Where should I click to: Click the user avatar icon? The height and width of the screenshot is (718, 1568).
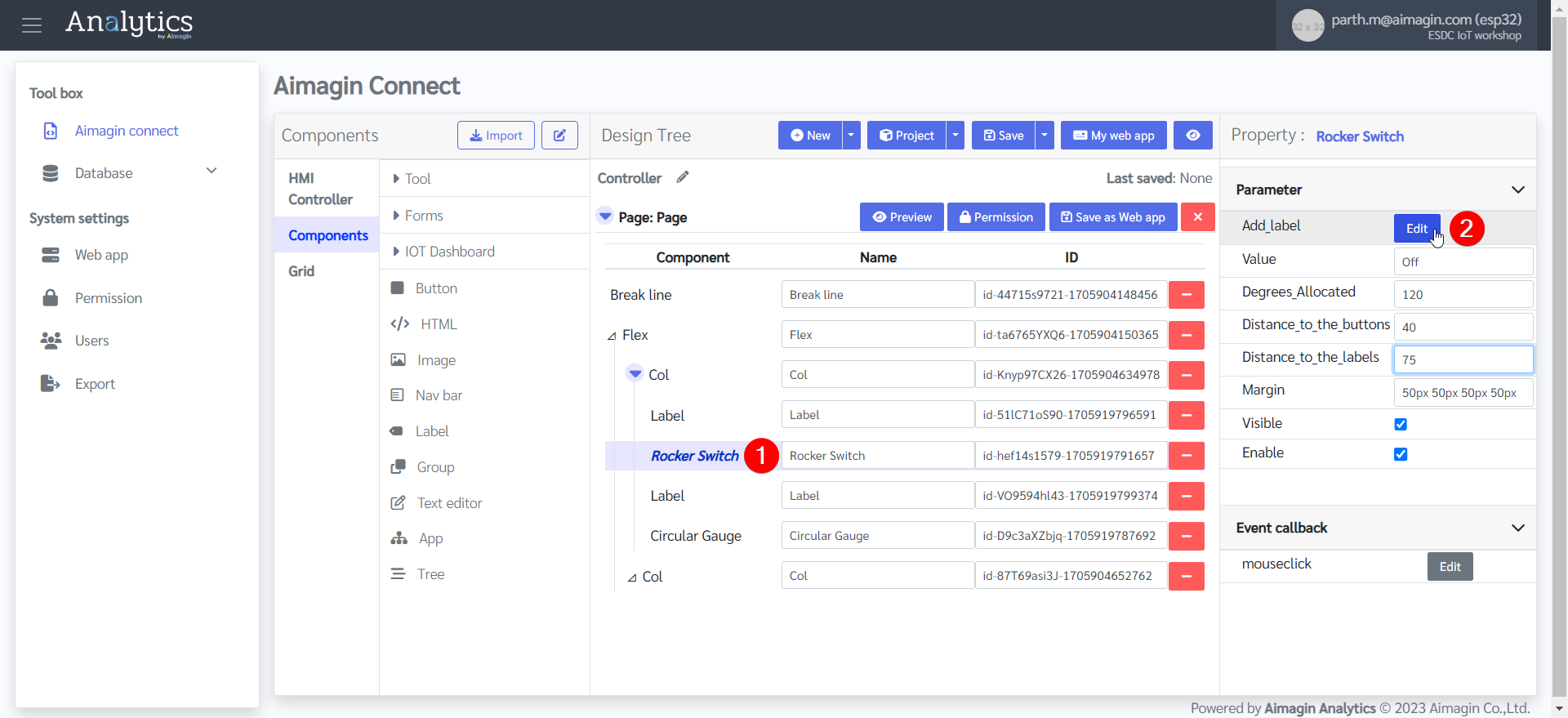(x=1307, y=26)
